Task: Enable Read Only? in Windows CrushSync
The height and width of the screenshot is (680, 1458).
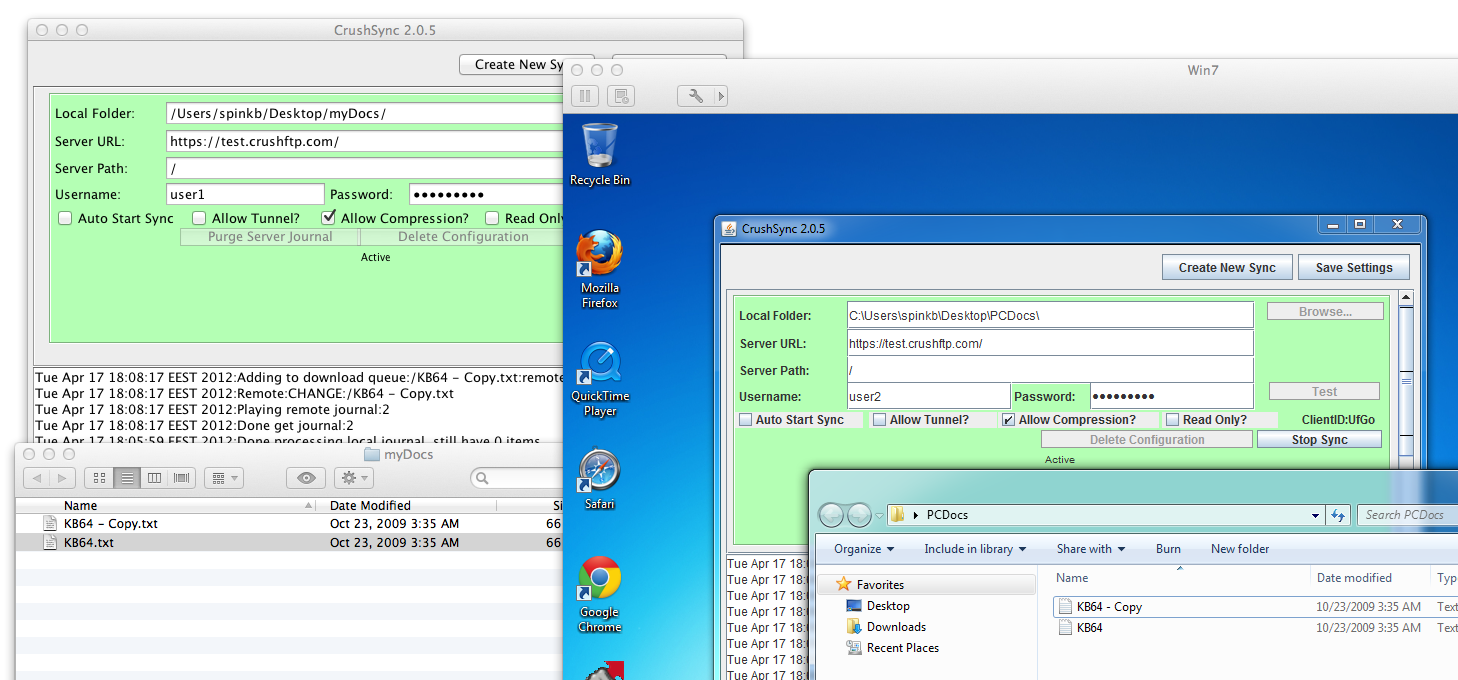Action: [1173, 420]
